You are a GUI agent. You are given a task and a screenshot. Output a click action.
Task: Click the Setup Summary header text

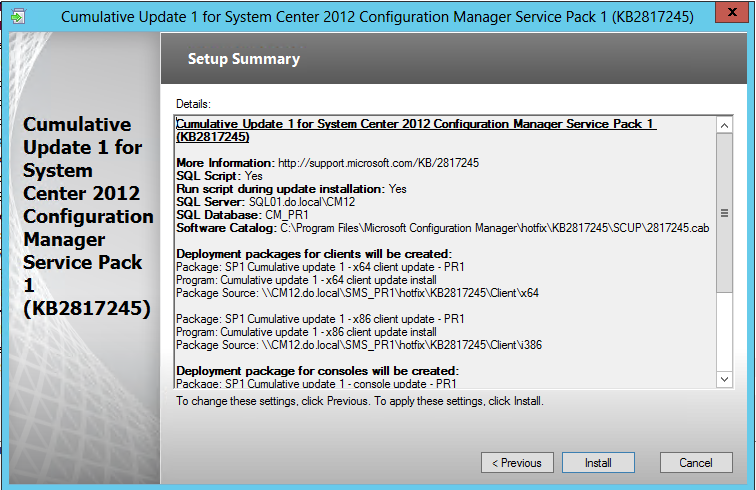pyautogui.click(x=244, y=59)
